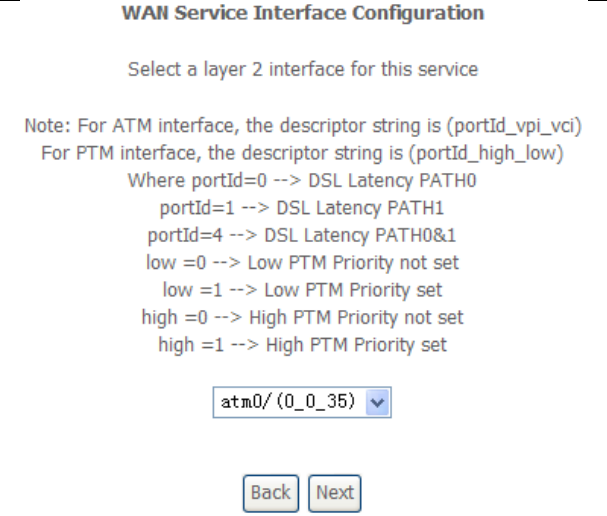Image resolution: width=607 pixels, height=516 pixels.
Task: Click the 'high =1' High PTM Priority set line
Action: coord(302,346)
